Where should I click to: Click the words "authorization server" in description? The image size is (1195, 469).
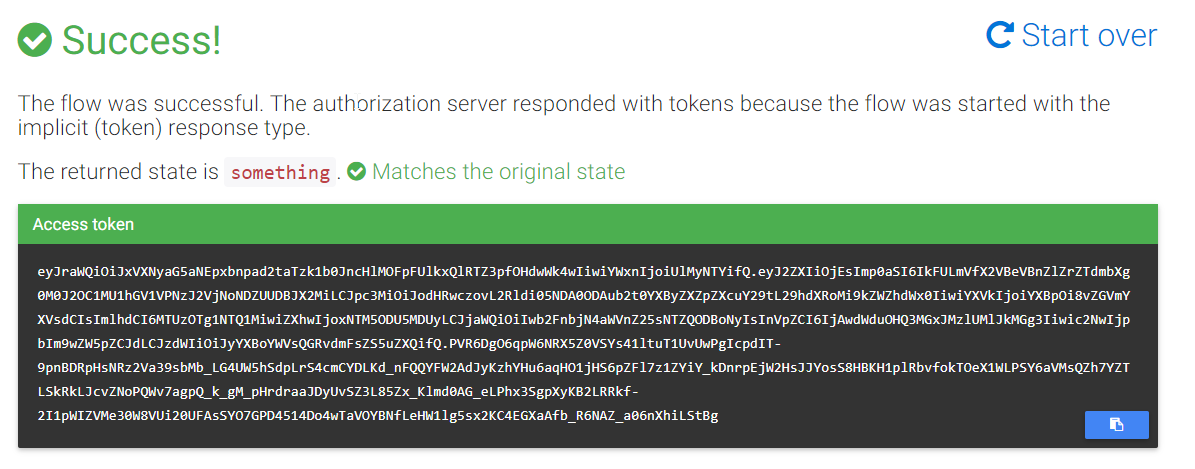(382, 104)
